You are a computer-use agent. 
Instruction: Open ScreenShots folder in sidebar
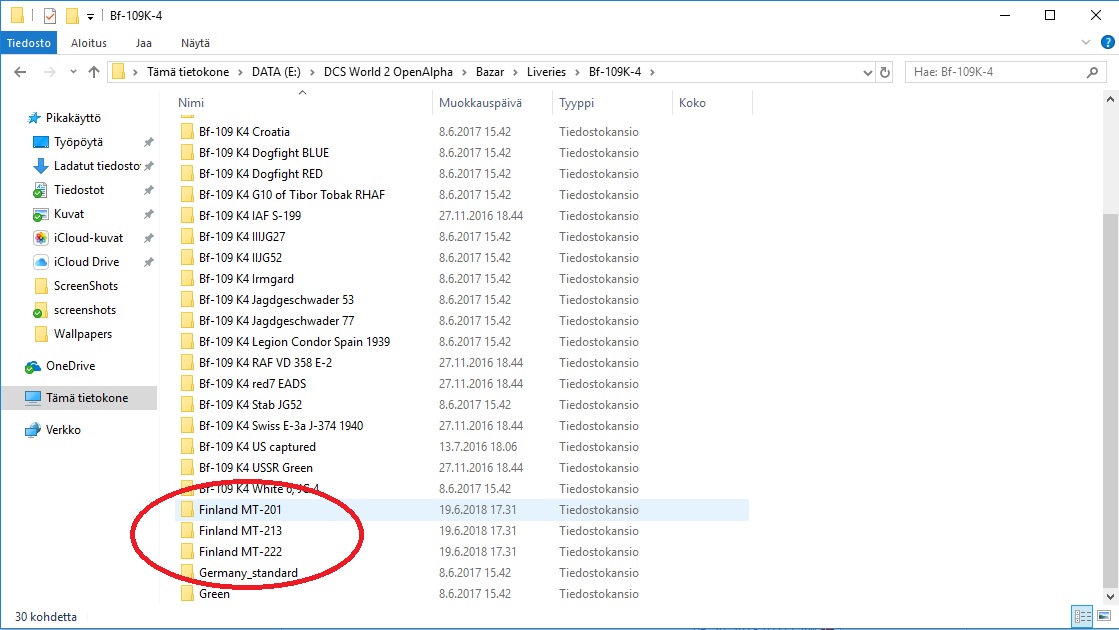[x=86, y=286]
